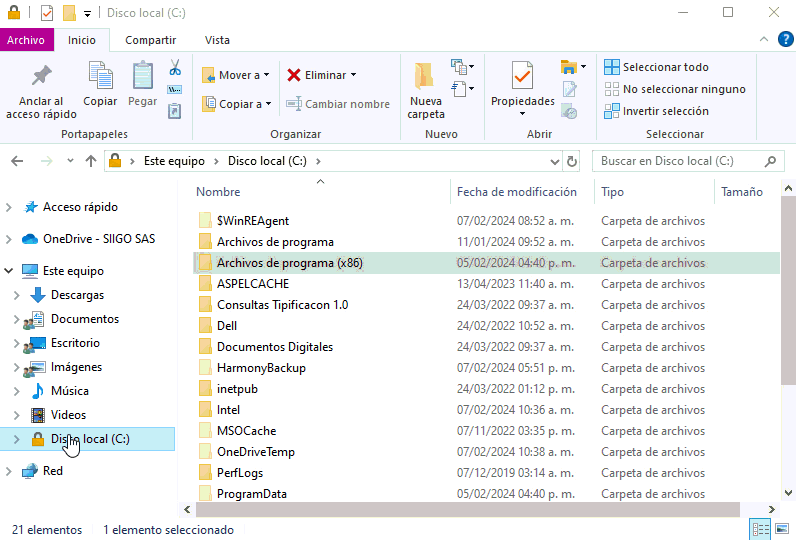Expand Acceso rápido tree node
This screenshot has height=540, width=796.
[x=9, y=207]
